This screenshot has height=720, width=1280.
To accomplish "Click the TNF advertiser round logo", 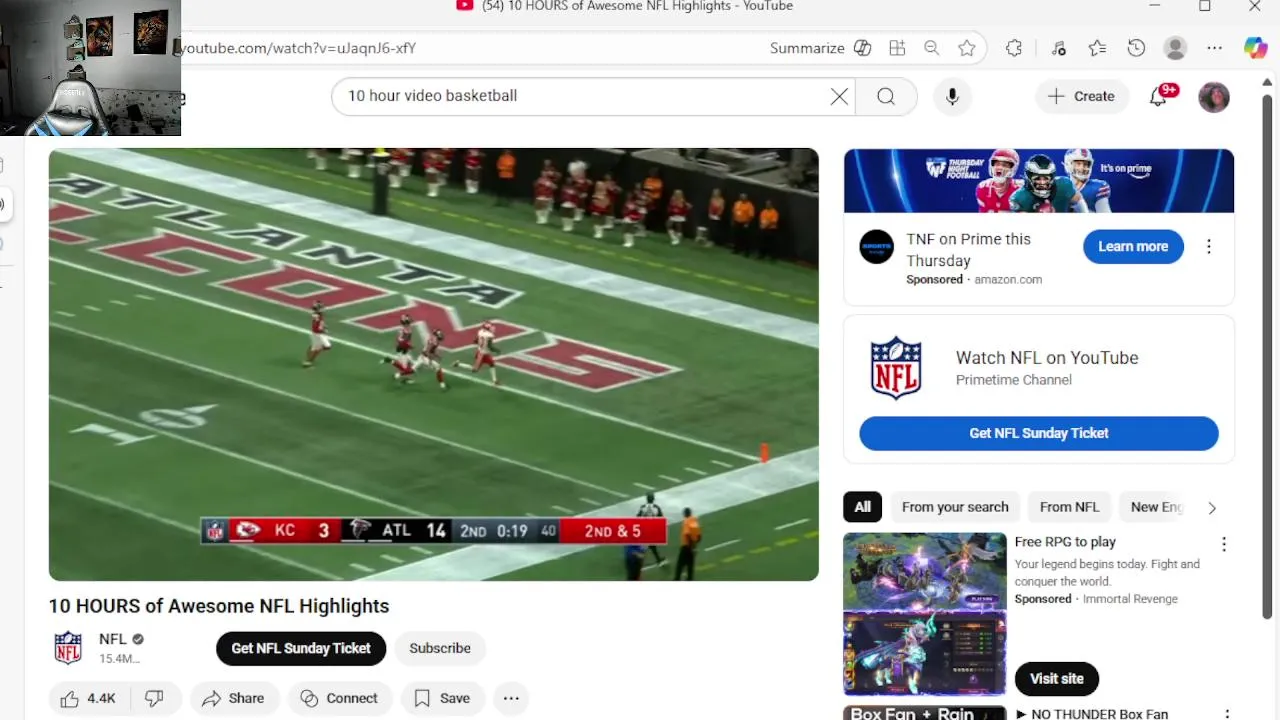I will pyautogui.click(x=877, y=246).
